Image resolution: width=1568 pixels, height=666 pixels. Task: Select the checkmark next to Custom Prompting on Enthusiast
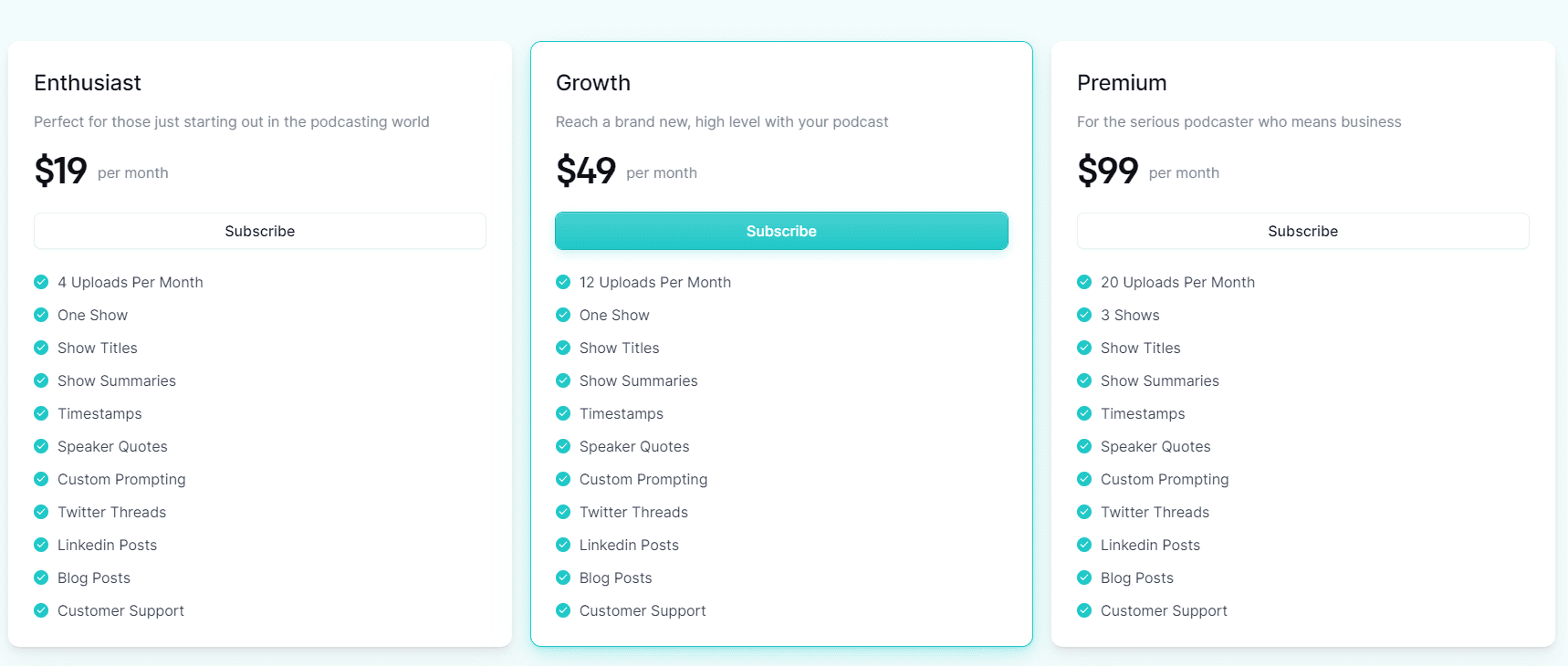coord(41,479)
